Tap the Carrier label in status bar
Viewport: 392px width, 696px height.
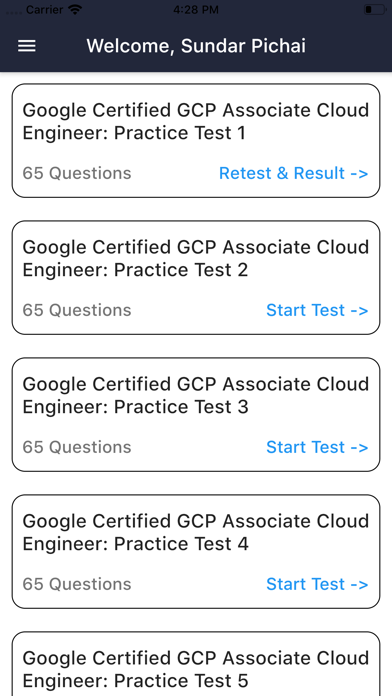[x=44, y=9]
